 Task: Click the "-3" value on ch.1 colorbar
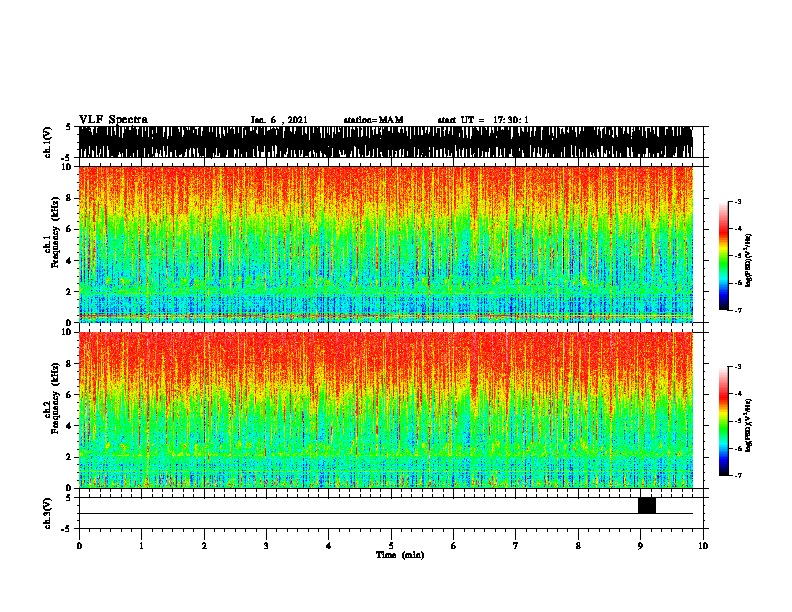(737, 202)
